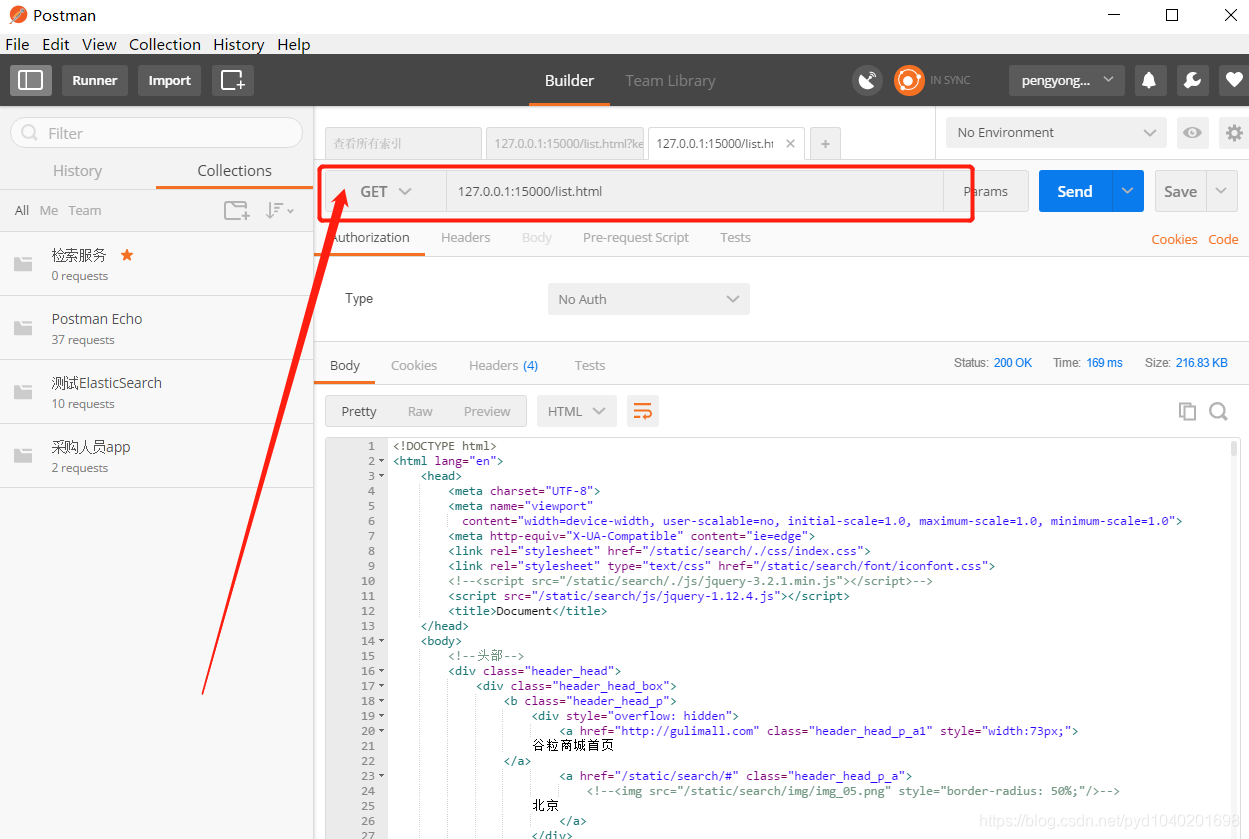This screenshot has height=839, width=1249.
Task: Open the wrench settings icon
Action: coord(1191,80)
